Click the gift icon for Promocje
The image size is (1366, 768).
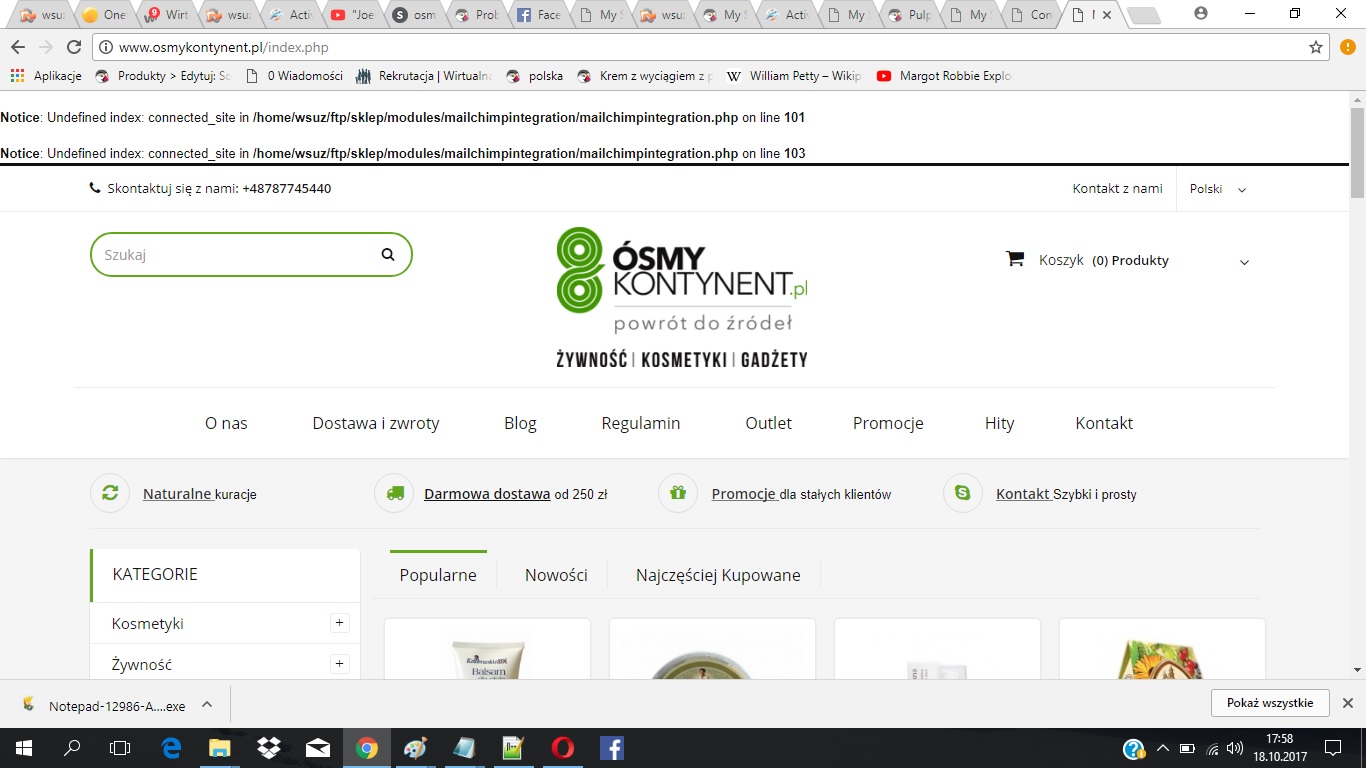pos(678,493)
